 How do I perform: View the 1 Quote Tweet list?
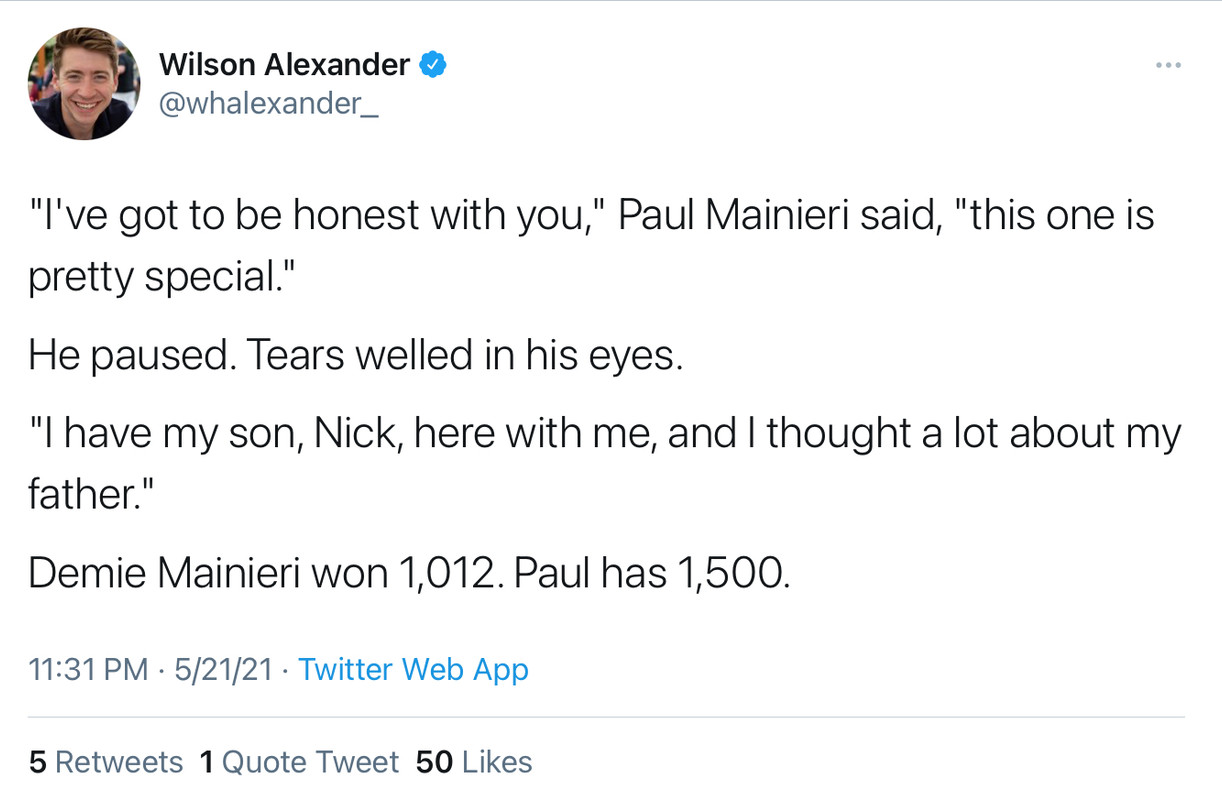pyautogui.click(x=299, y=762)
